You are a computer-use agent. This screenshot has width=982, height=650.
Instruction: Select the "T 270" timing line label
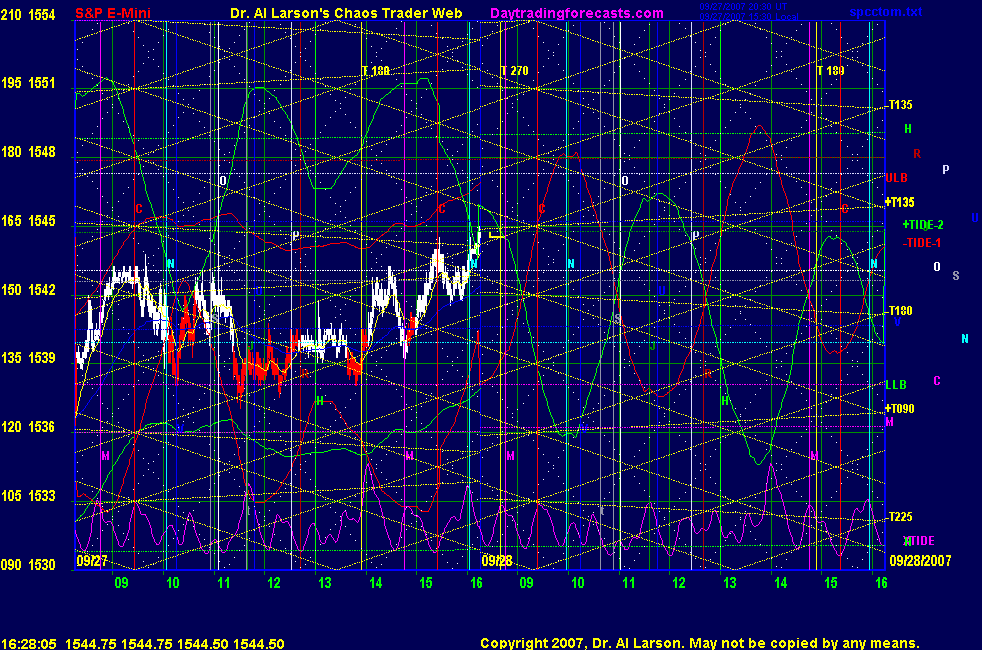(515, 71)
